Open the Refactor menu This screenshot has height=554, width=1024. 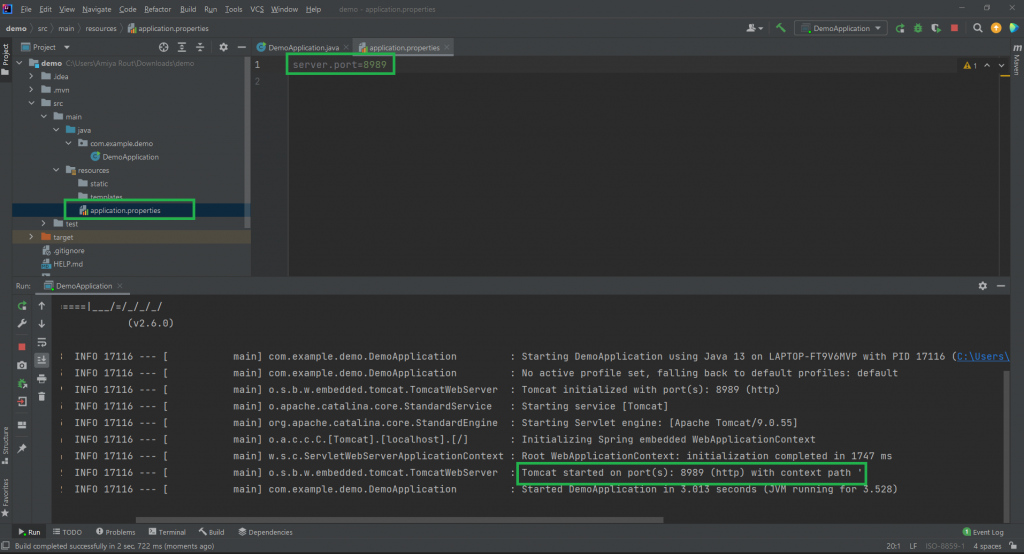(x=157, y=9)
